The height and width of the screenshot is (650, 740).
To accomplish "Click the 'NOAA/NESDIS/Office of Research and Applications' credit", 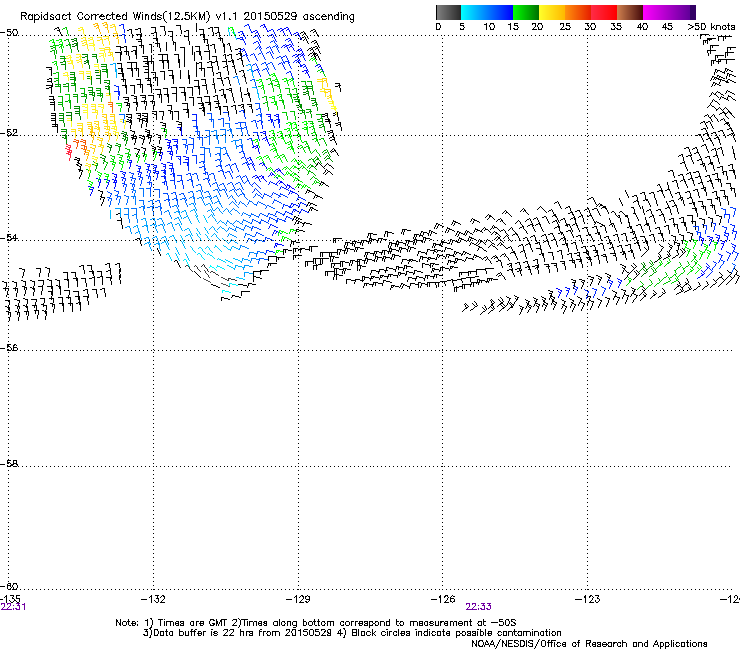I will coord(589,644).
